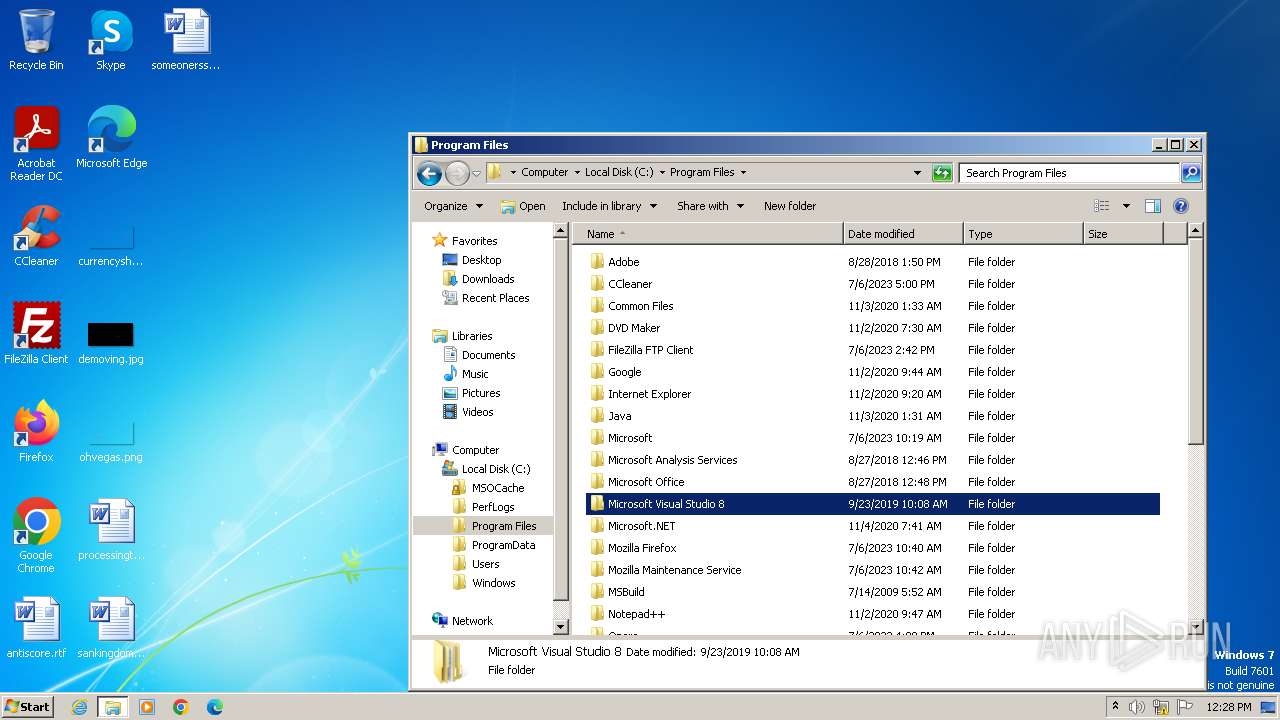Sort by the Type column header
This screenshot has width=1280, height=720.
[x=1023, y=234]
